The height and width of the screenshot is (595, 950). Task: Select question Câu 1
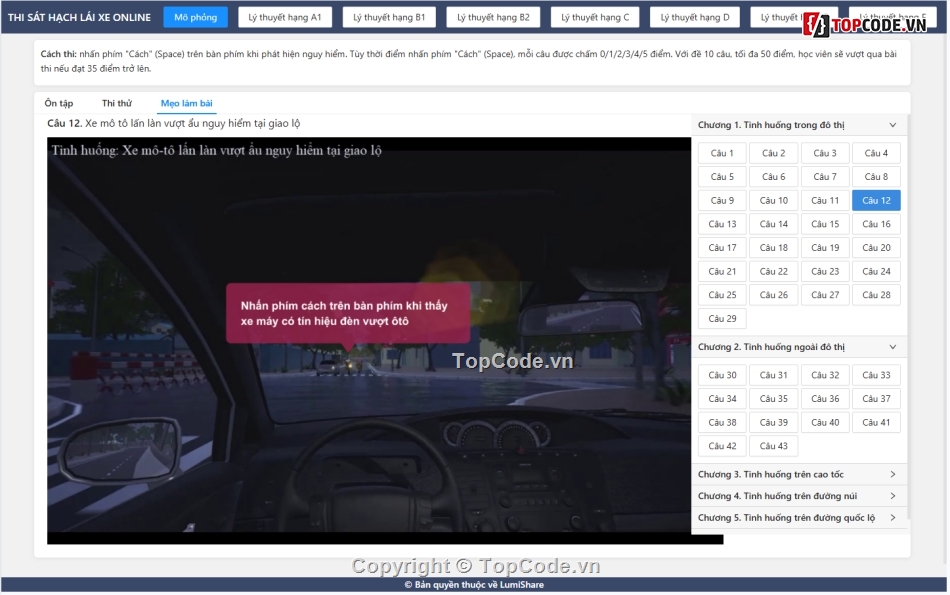722,153
